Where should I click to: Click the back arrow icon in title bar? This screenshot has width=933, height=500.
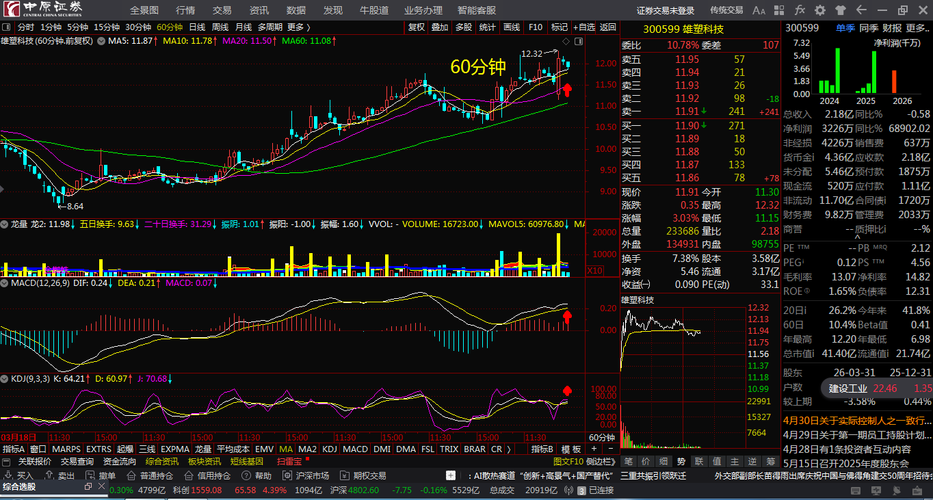(860, 10)
